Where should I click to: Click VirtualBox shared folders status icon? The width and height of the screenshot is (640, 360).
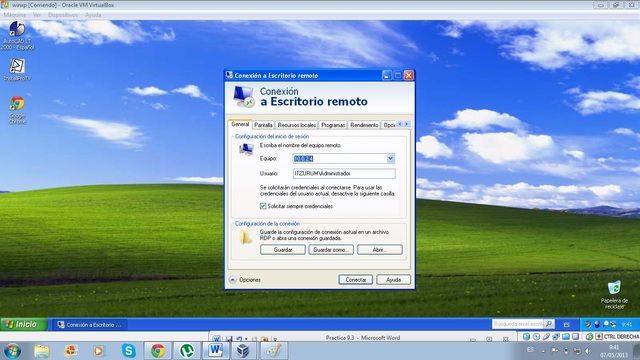pos(566,337)
